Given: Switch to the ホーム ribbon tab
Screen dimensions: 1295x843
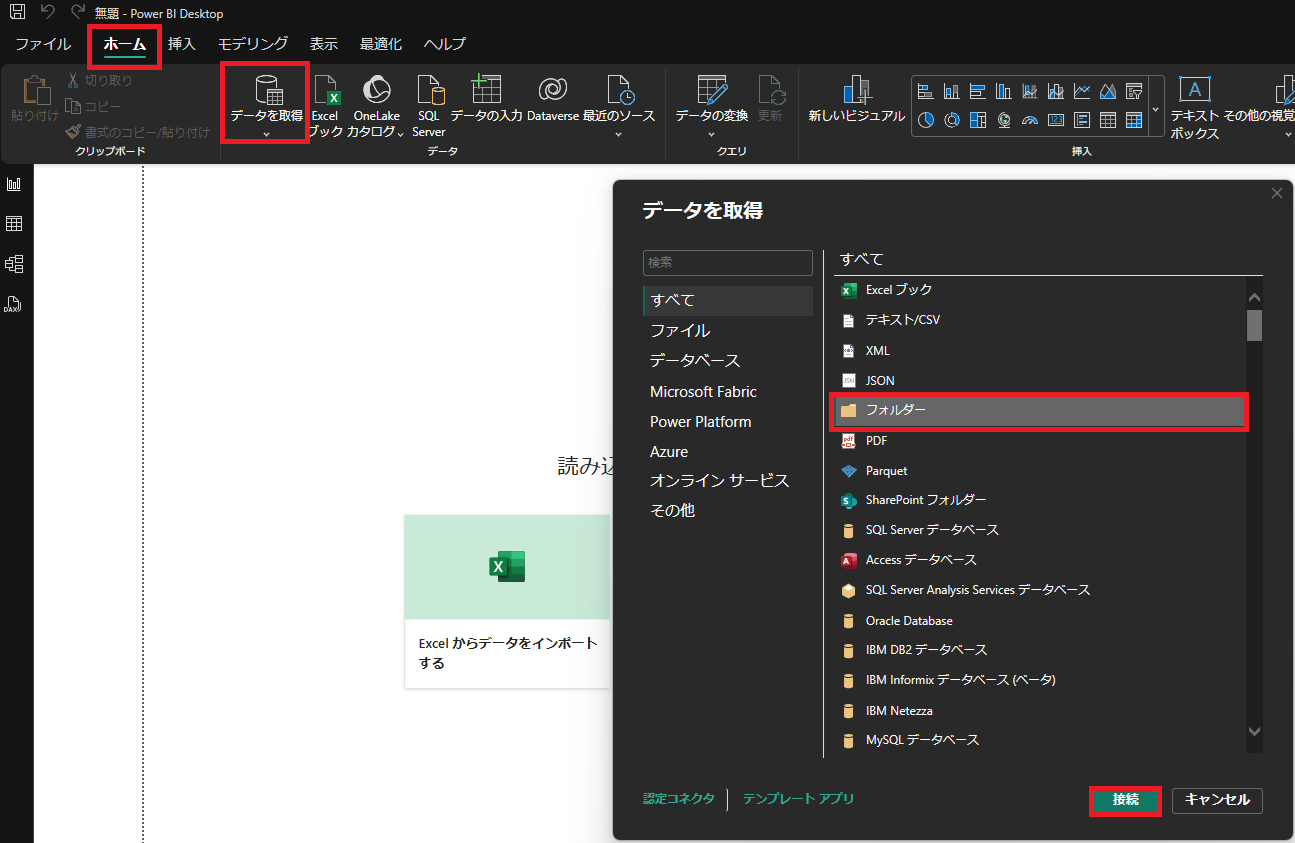Looking at the screenshot, I should (x=125, y=44).
